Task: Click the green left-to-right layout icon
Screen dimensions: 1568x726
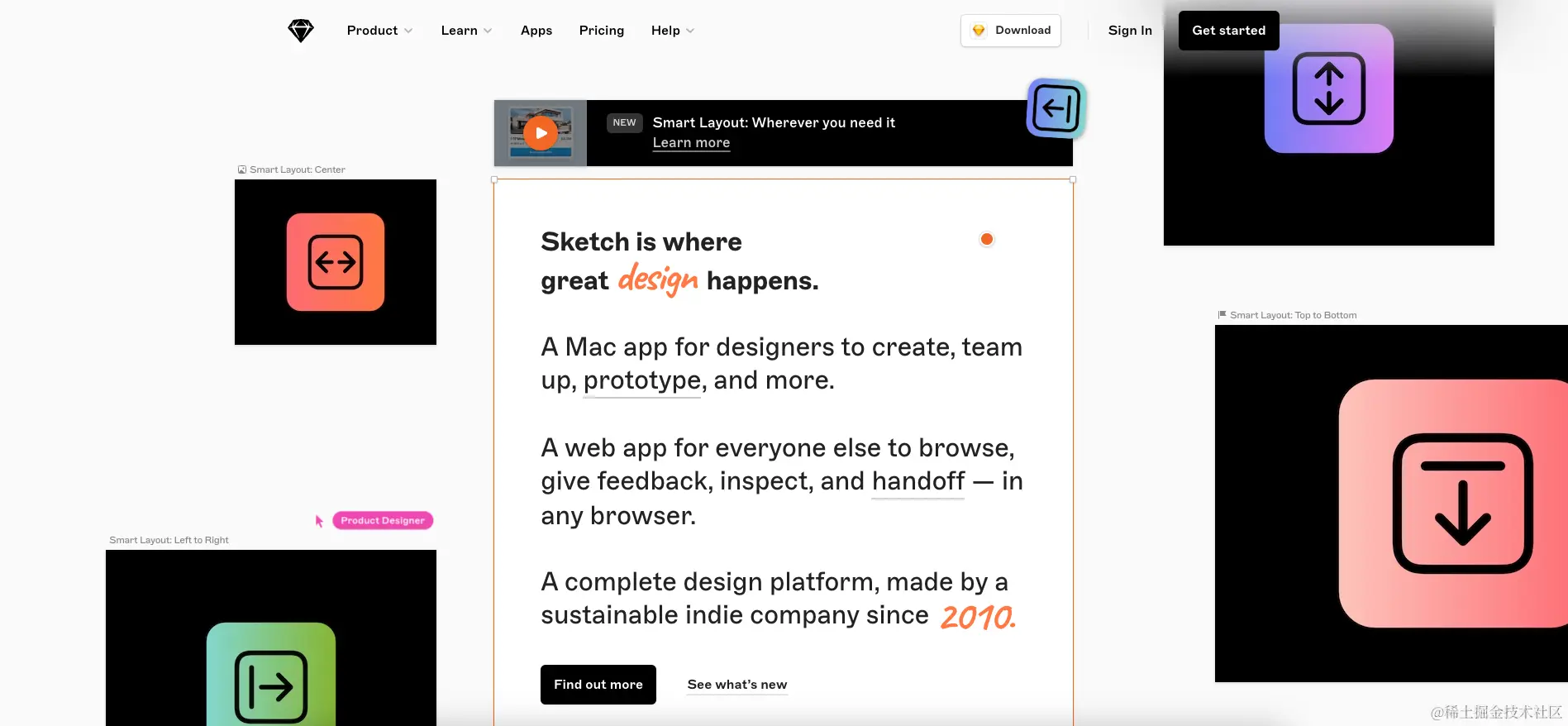Action: 271,675
